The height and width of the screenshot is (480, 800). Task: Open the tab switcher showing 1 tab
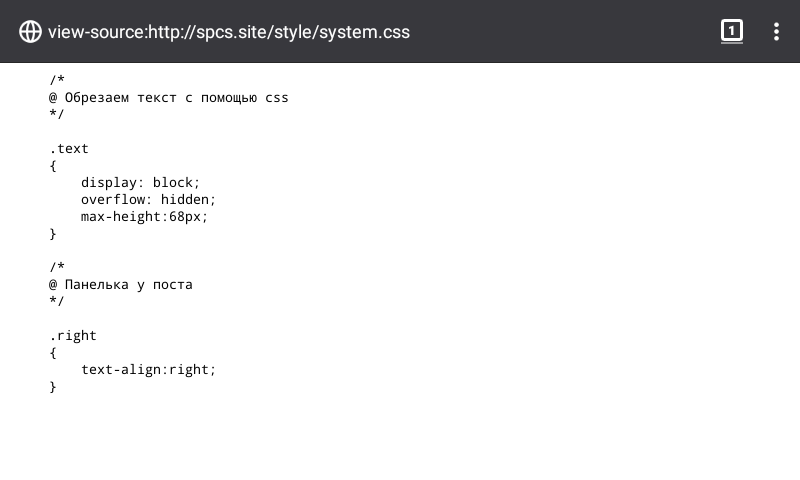732,31
